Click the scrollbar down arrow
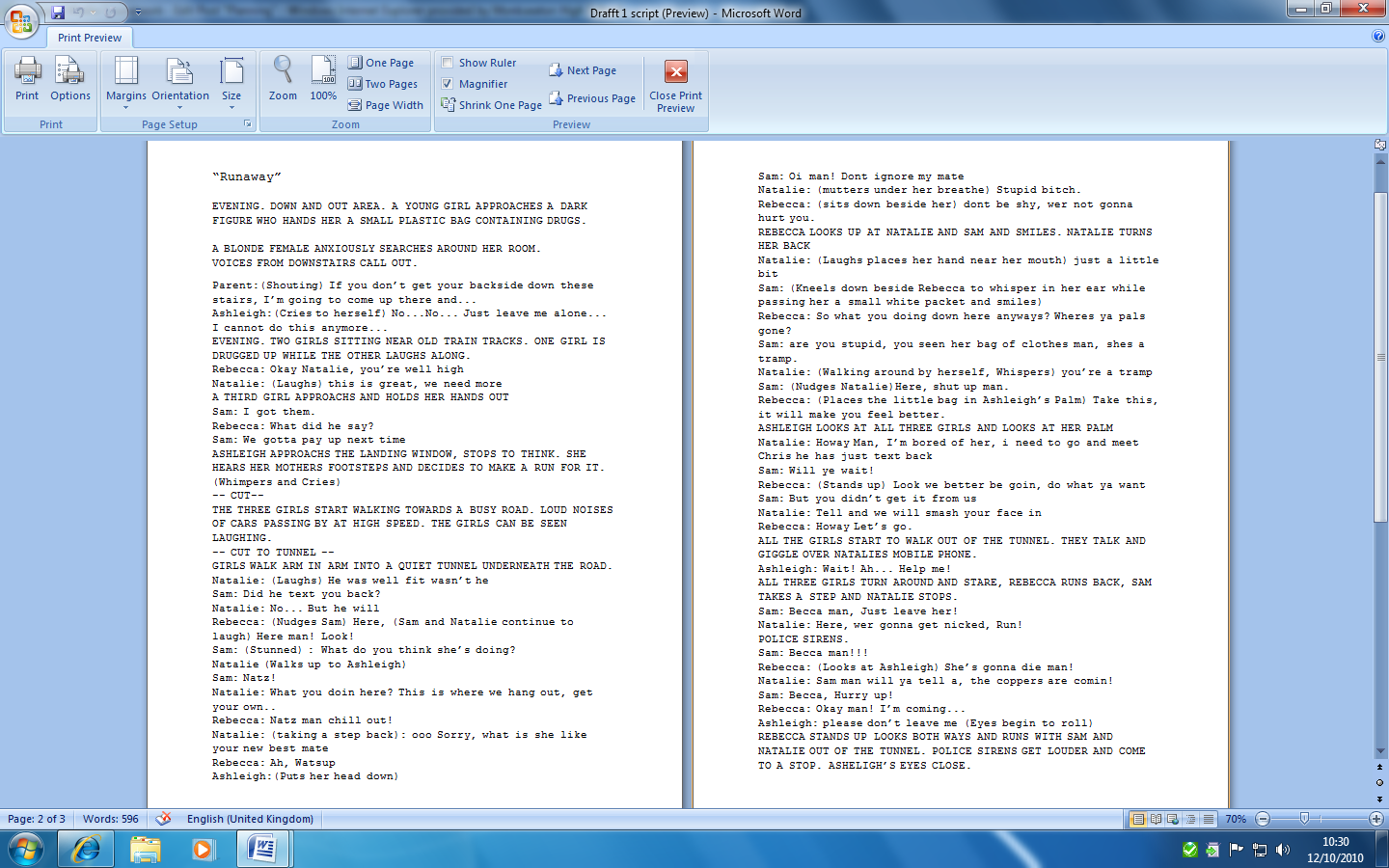This screenshot has width=1389, height=868. 1380,751
